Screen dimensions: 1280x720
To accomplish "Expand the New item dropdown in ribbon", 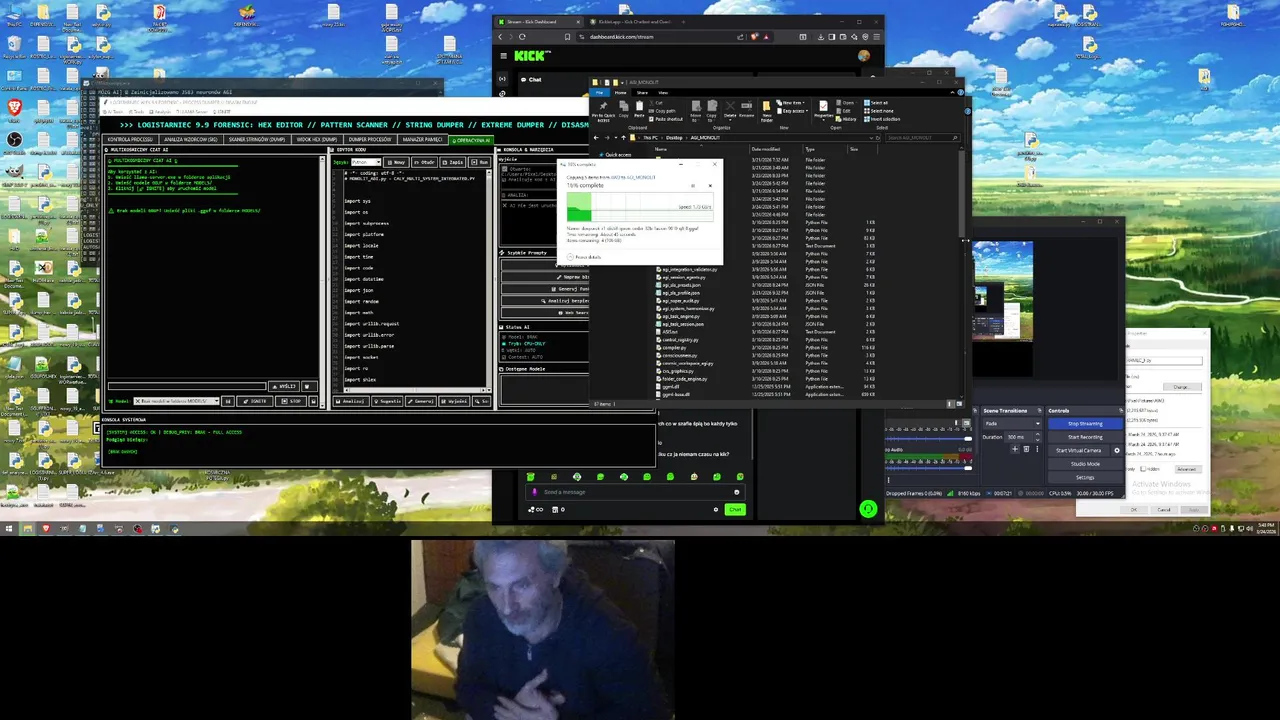I will [793, 103].
